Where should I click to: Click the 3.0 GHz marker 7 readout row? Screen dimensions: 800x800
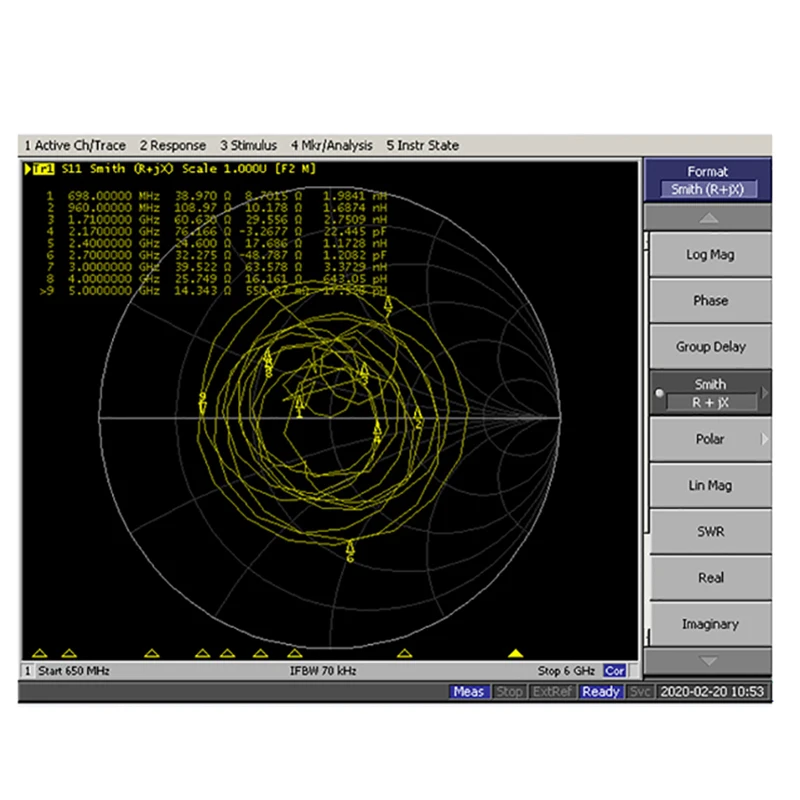coord(216,267)
